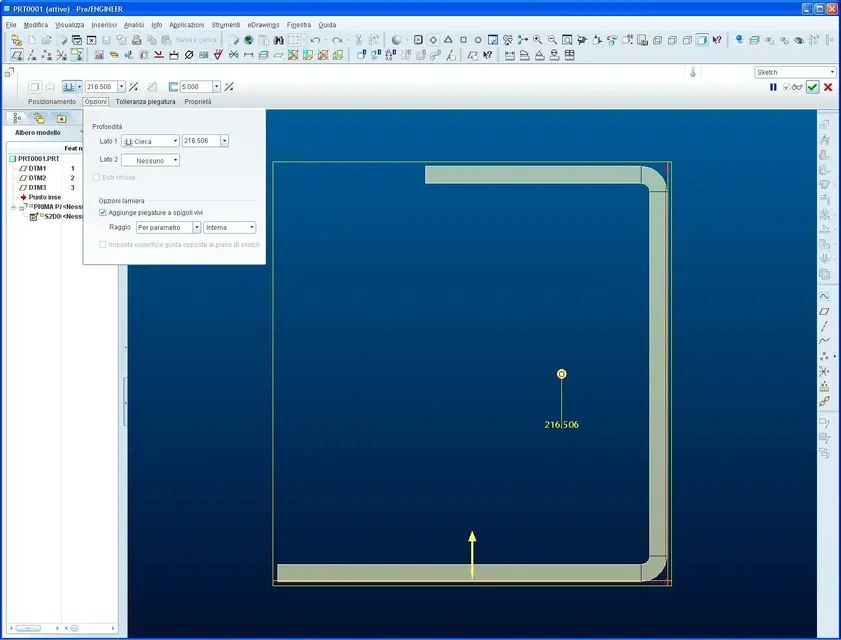This screenshot has width=841, height=640.
Task: Click the undo arrow icon
Action: click(x=315, y=40)
